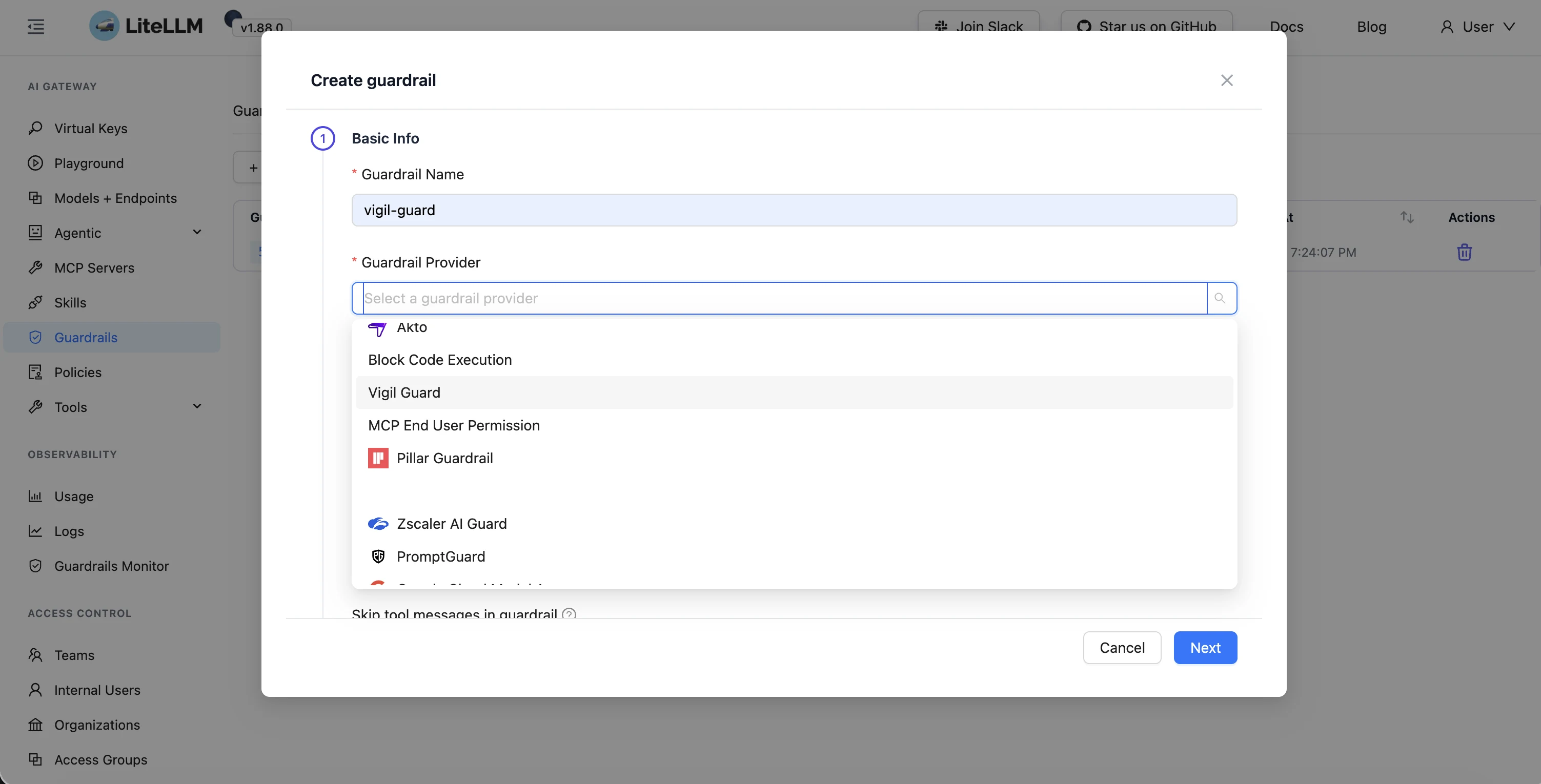Select Block Code Execution provider option

795,359
